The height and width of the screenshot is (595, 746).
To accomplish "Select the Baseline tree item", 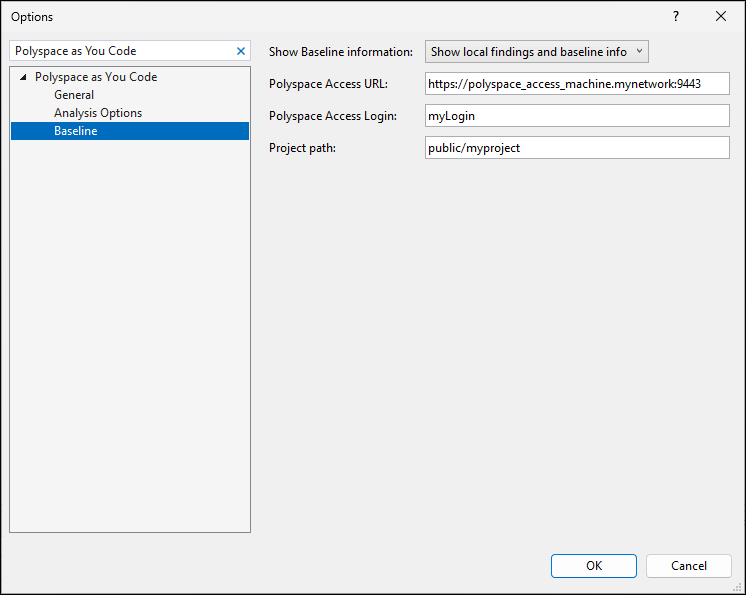I will tap(76, 131).
